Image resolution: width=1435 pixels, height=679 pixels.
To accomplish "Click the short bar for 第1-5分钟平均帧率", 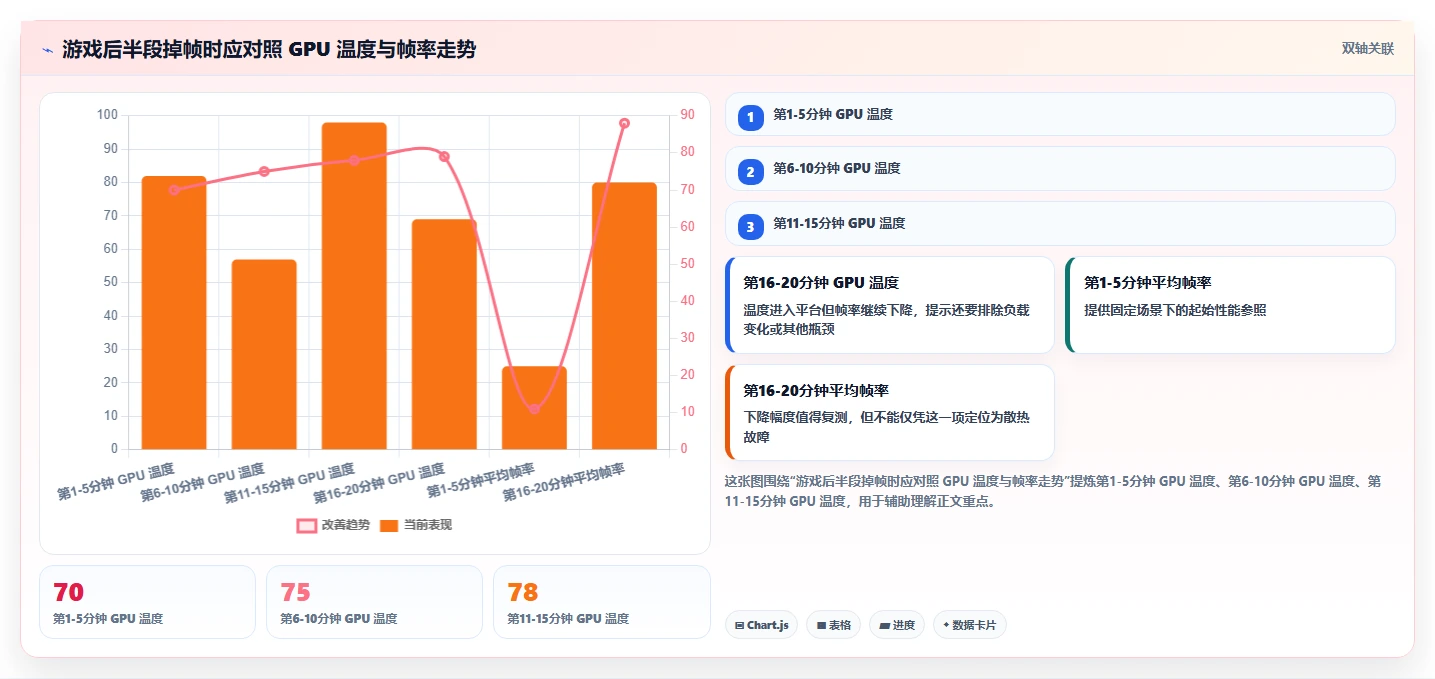I will click(x=534, y=408).
